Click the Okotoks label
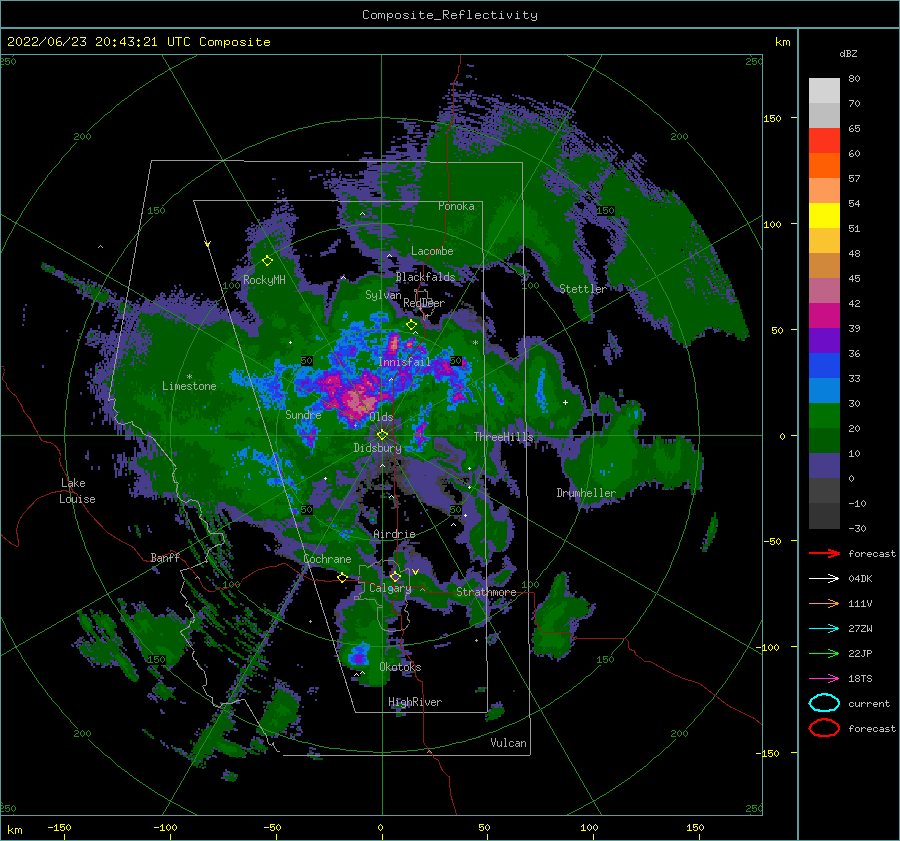The height and width of the screenshot is (841, 900). click(400, 667)
